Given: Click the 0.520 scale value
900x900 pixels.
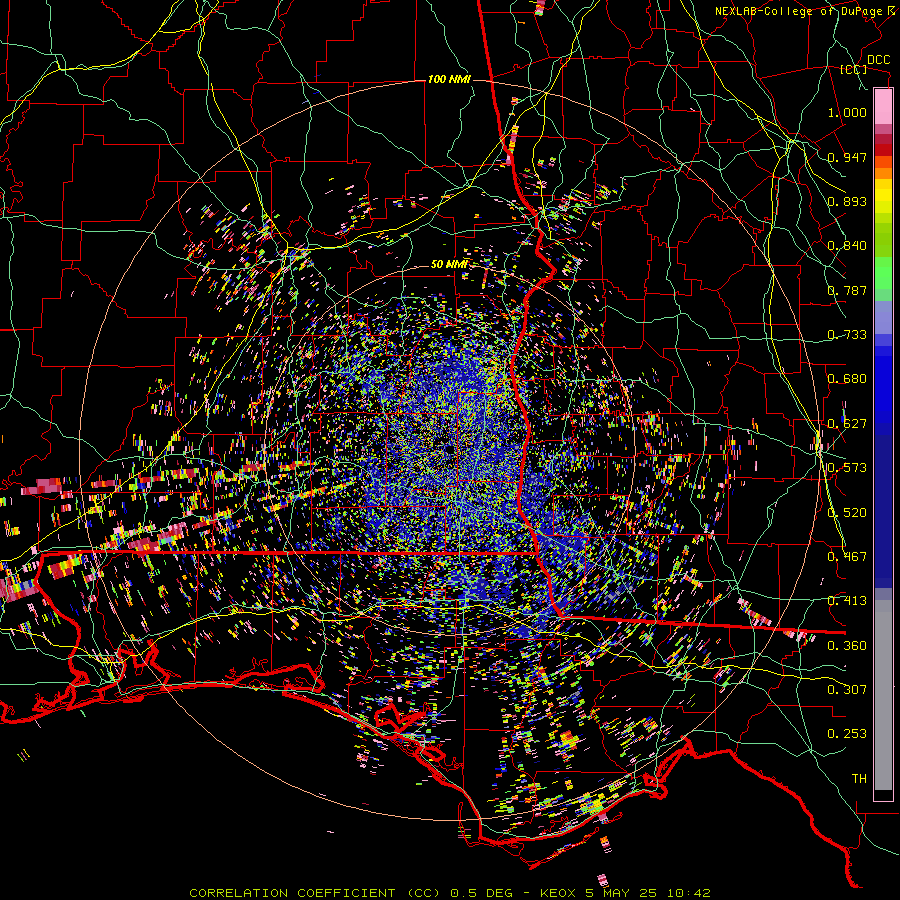Looking at the screenshot, I should click(847, 513).
